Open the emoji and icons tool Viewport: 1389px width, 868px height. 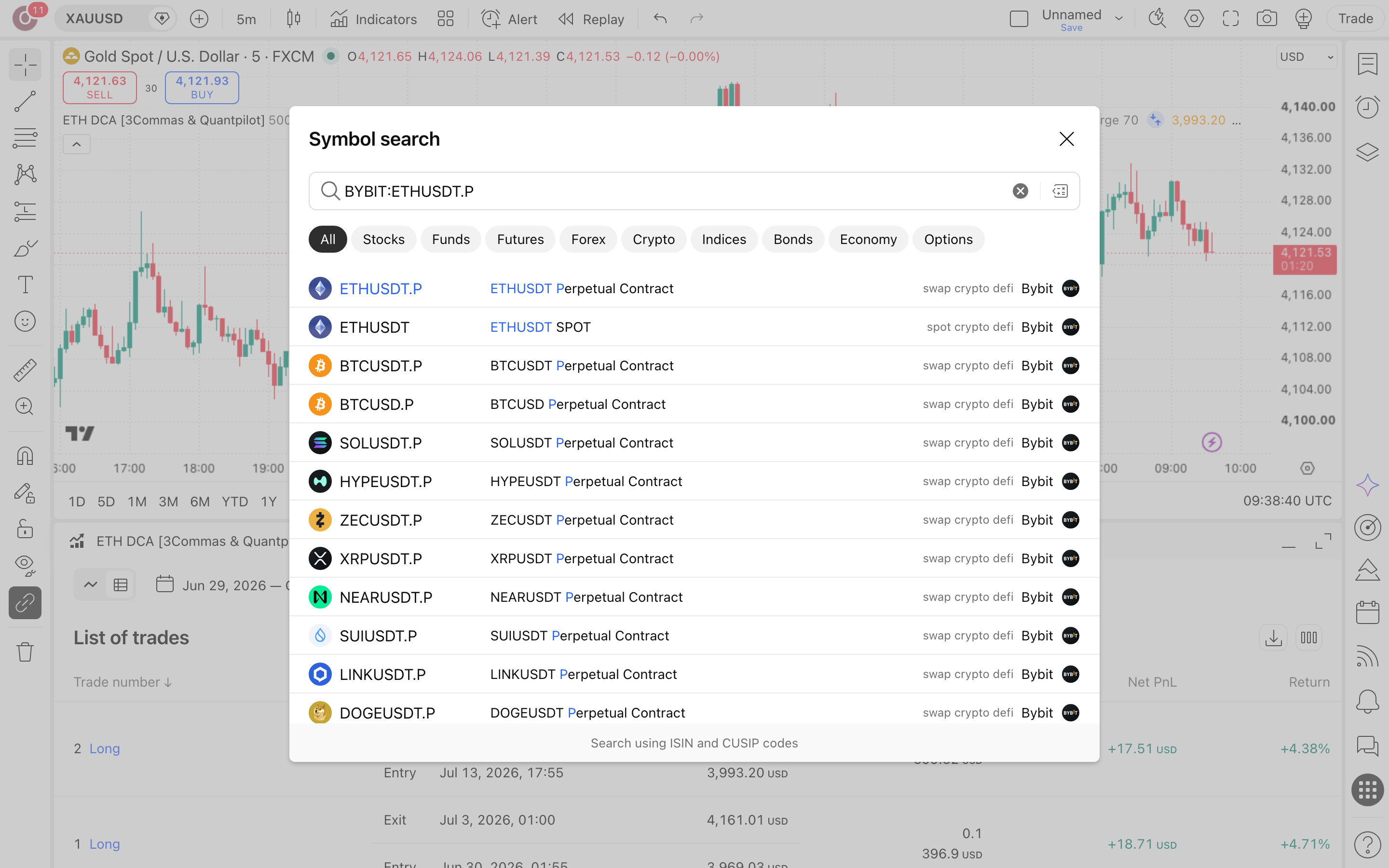pos(25,322)
